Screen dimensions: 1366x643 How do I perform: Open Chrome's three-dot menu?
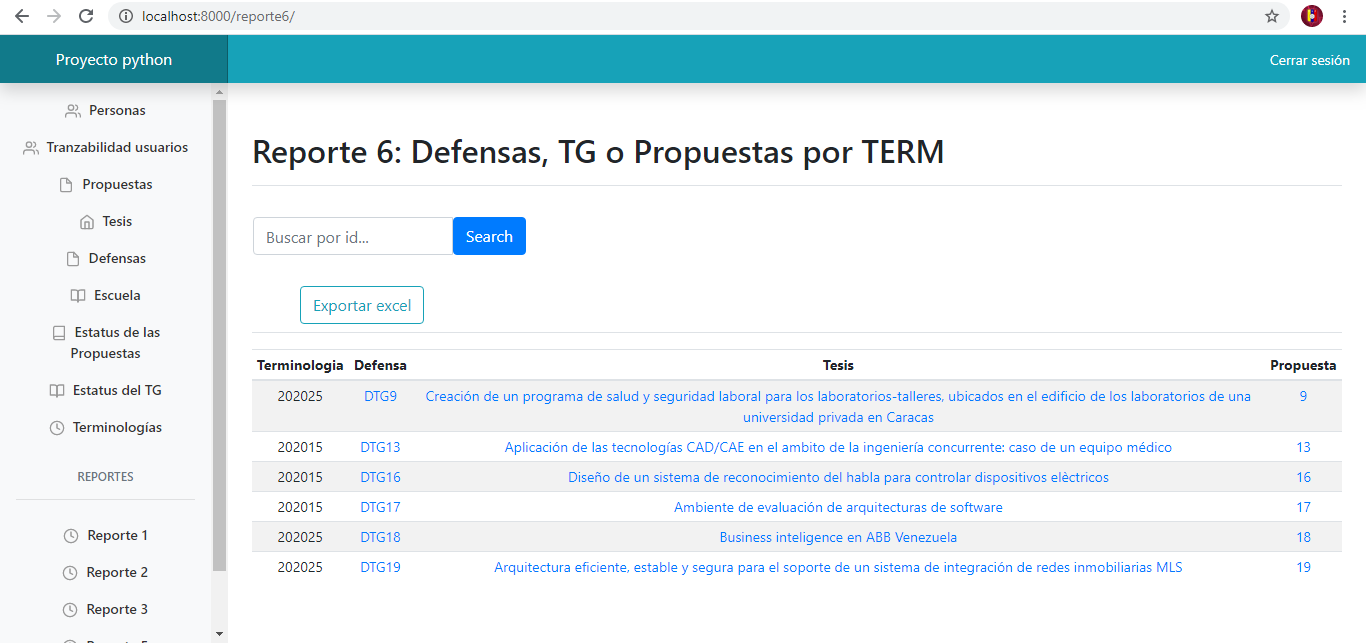[x=1345, y=16]
